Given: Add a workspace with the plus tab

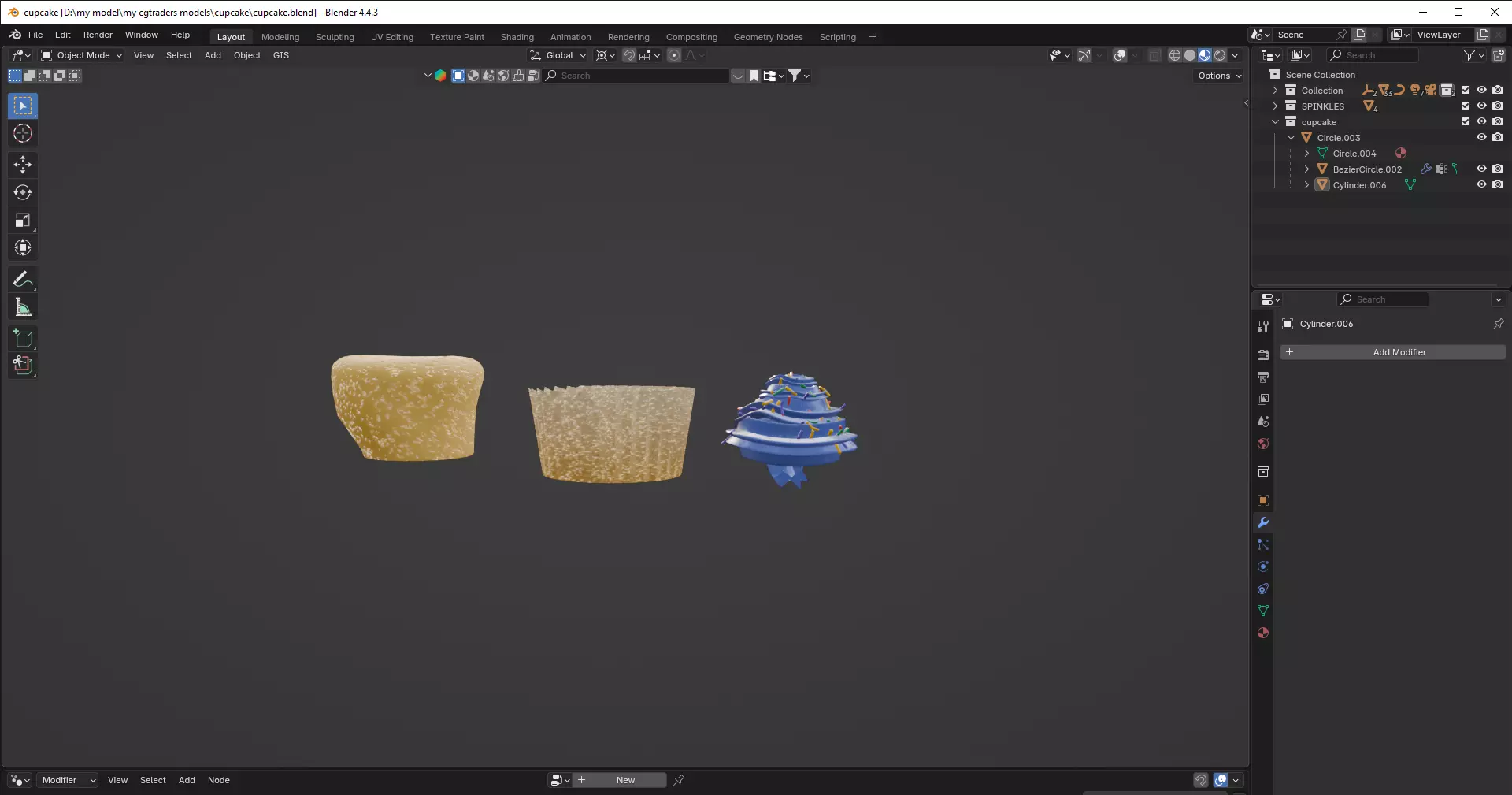Looking at the screenshot, I should pos(873,37).
